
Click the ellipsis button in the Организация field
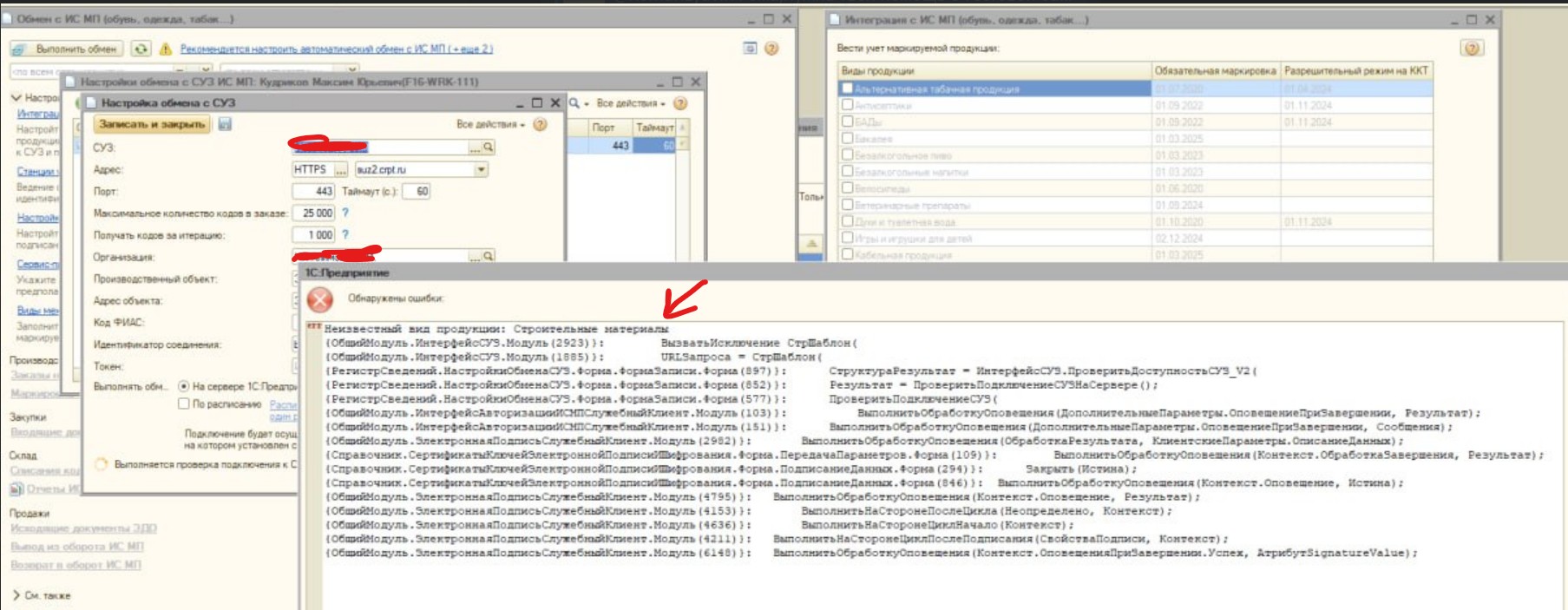pyautogui.click(x=475, y=256)
